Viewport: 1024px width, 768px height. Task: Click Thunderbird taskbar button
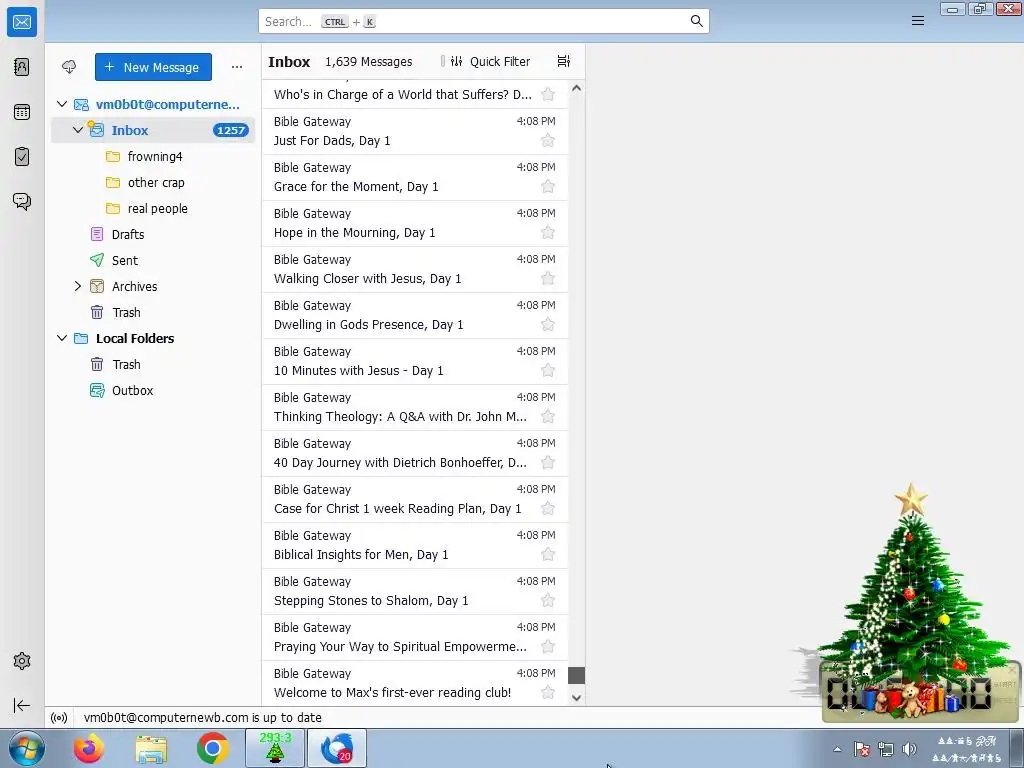click(x=337, y=748)
